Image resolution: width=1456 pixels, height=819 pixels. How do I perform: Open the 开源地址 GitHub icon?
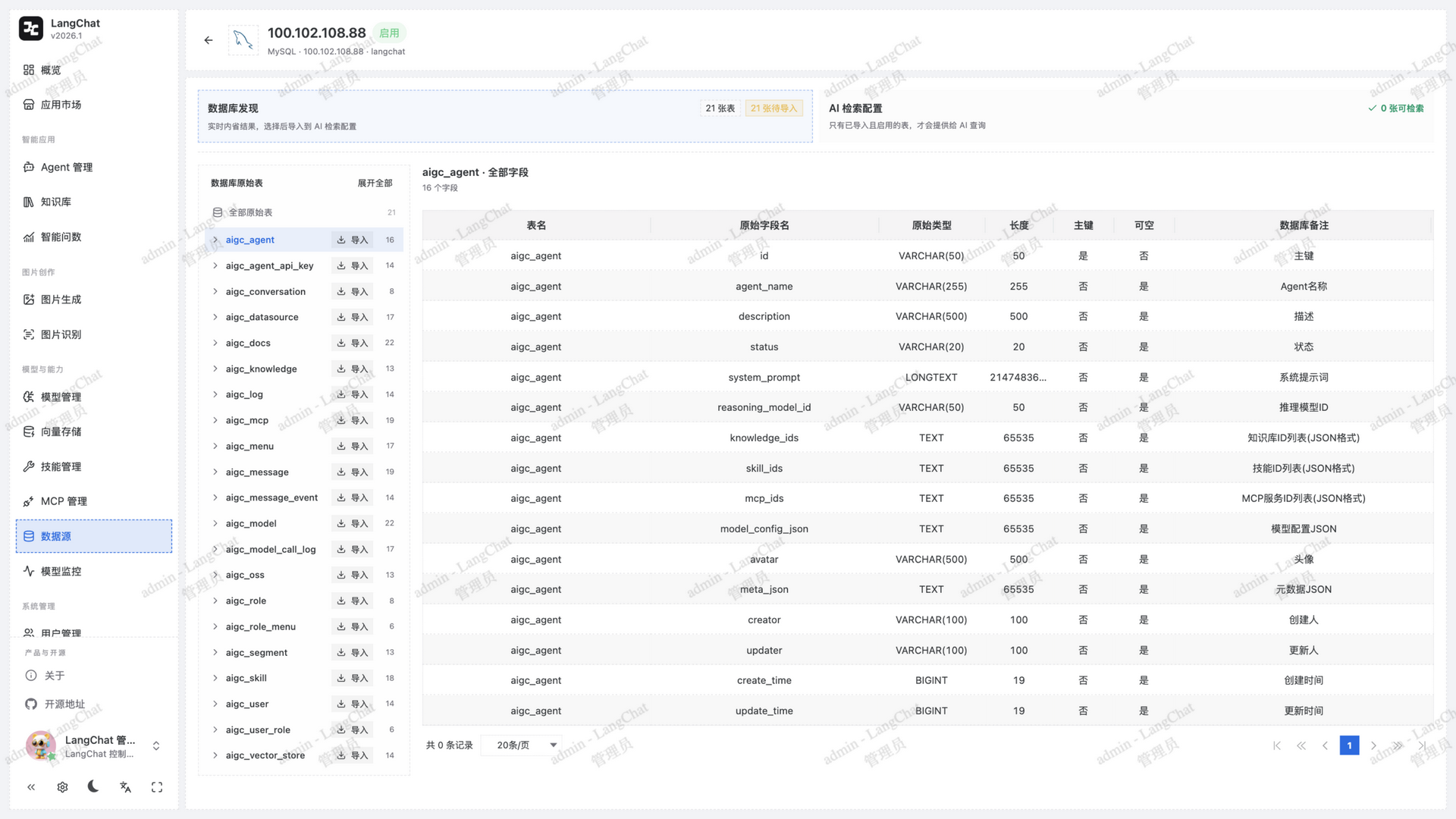point(31,704)
